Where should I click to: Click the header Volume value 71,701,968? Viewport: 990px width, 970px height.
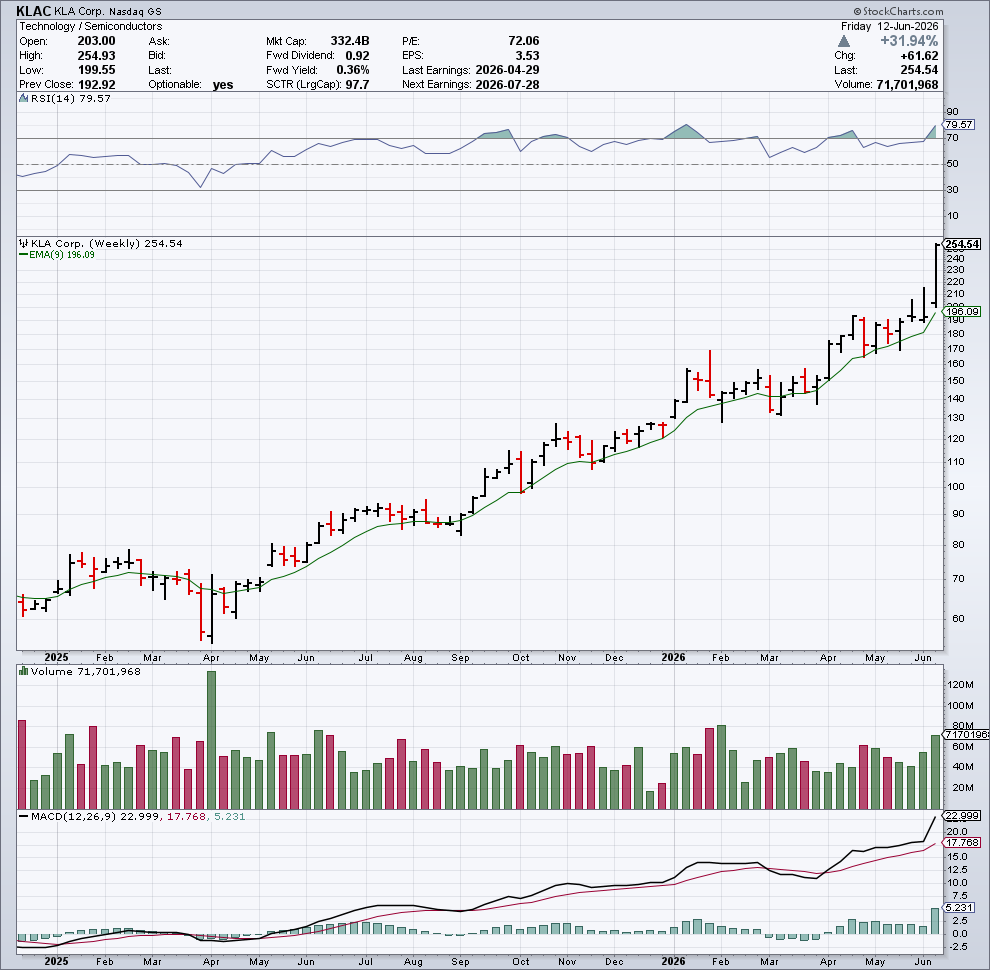[x=907, y=85]
